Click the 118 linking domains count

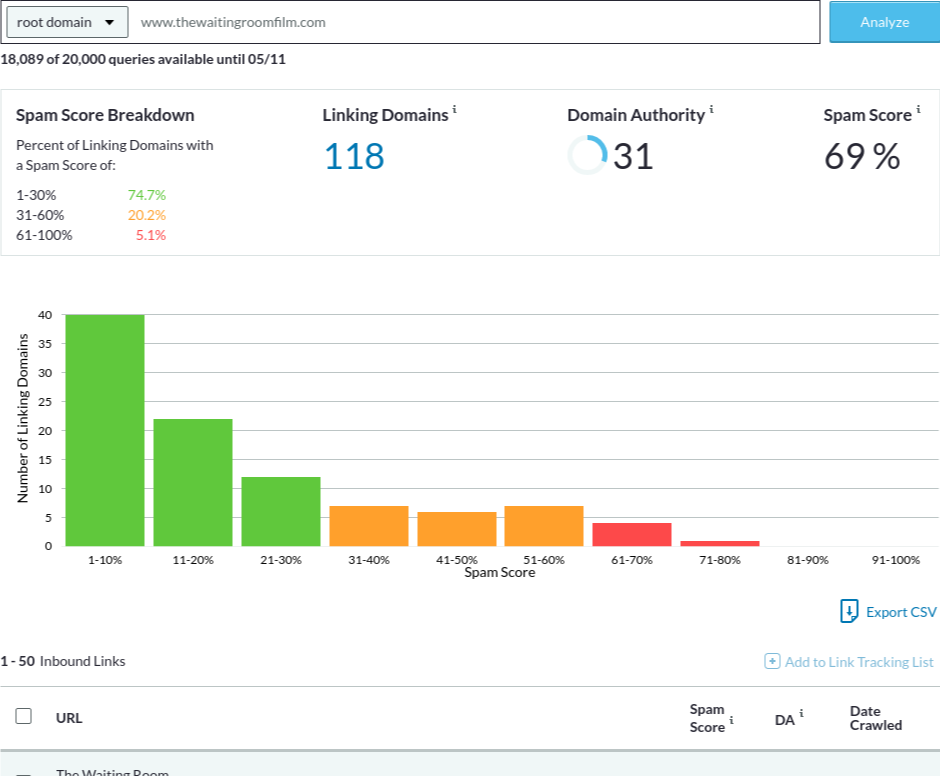point(353,157)
